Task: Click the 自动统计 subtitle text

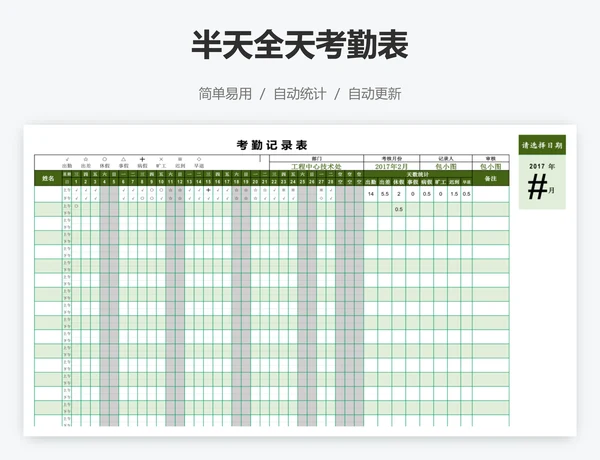Action: 300,94
